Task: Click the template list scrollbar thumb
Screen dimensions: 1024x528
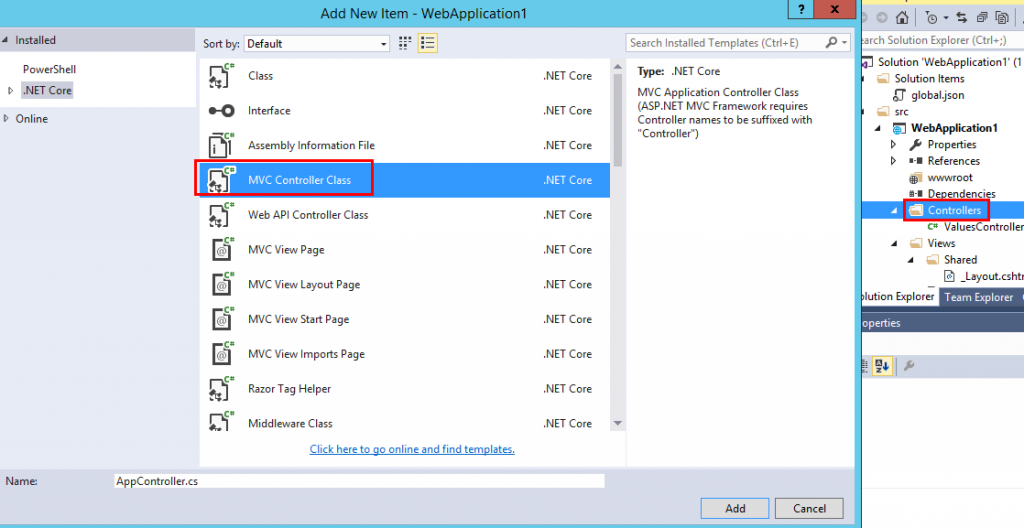Action: pos(617,120)
